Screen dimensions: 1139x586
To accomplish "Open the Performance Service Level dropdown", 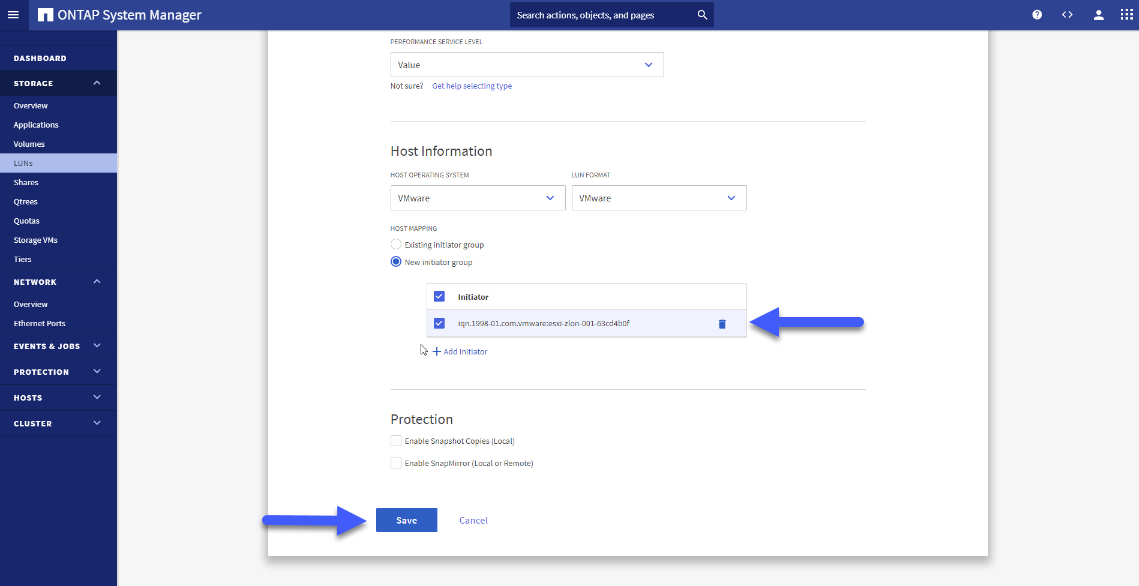I will coord(527,65).
